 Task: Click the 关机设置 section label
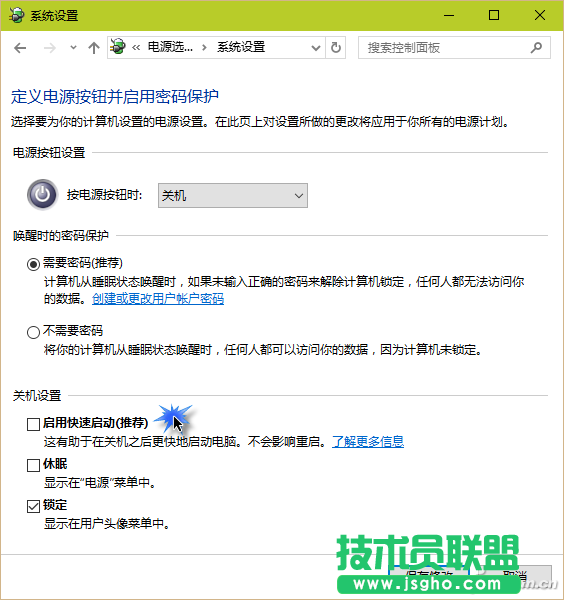coord(37,395)
